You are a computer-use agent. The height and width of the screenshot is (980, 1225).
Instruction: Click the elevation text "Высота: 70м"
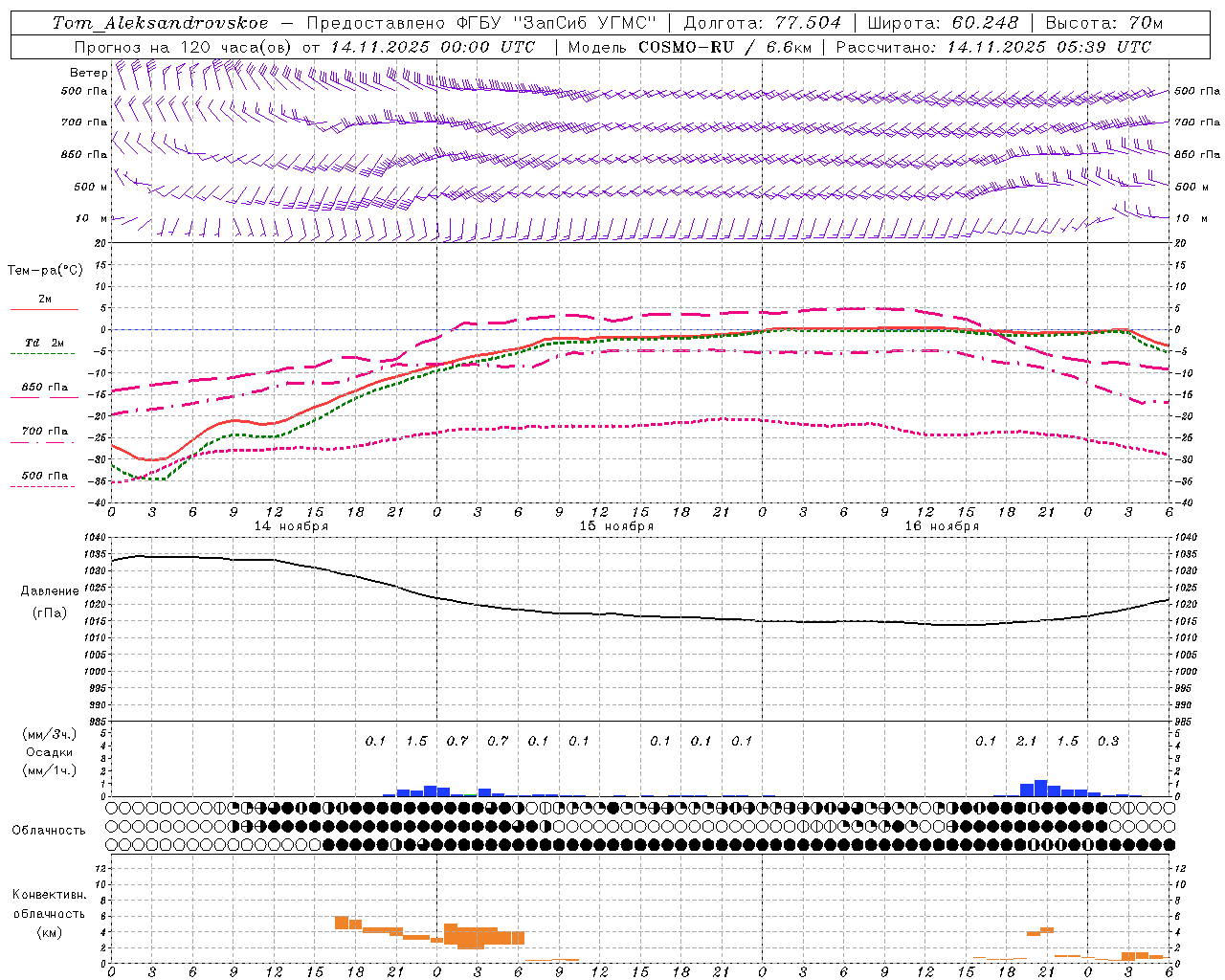[1104, 23]
